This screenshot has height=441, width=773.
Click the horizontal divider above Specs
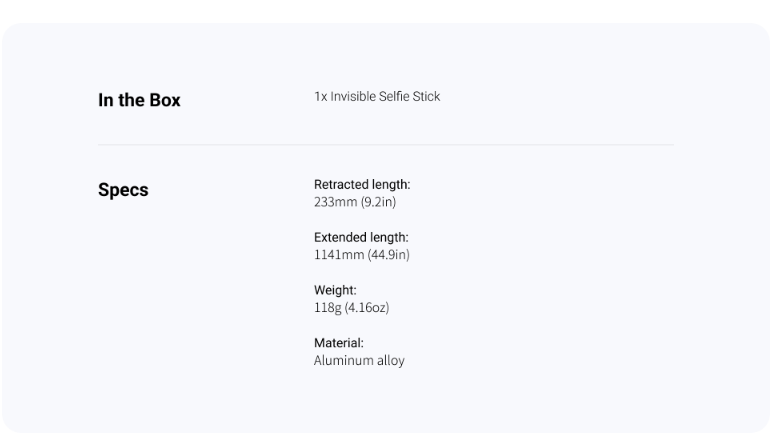pos(386,145)
